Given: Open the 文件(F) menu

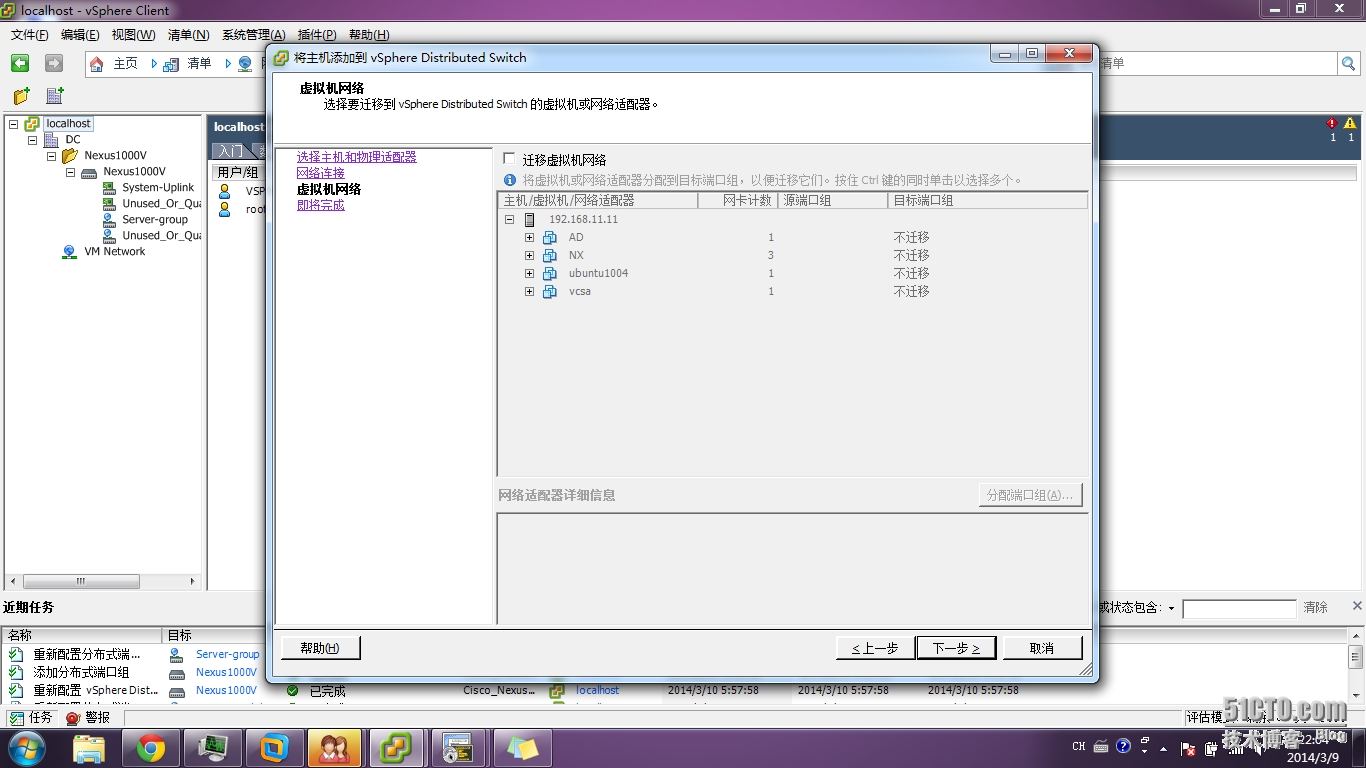Looking at the screenshot, I should (x=30, y=35).
